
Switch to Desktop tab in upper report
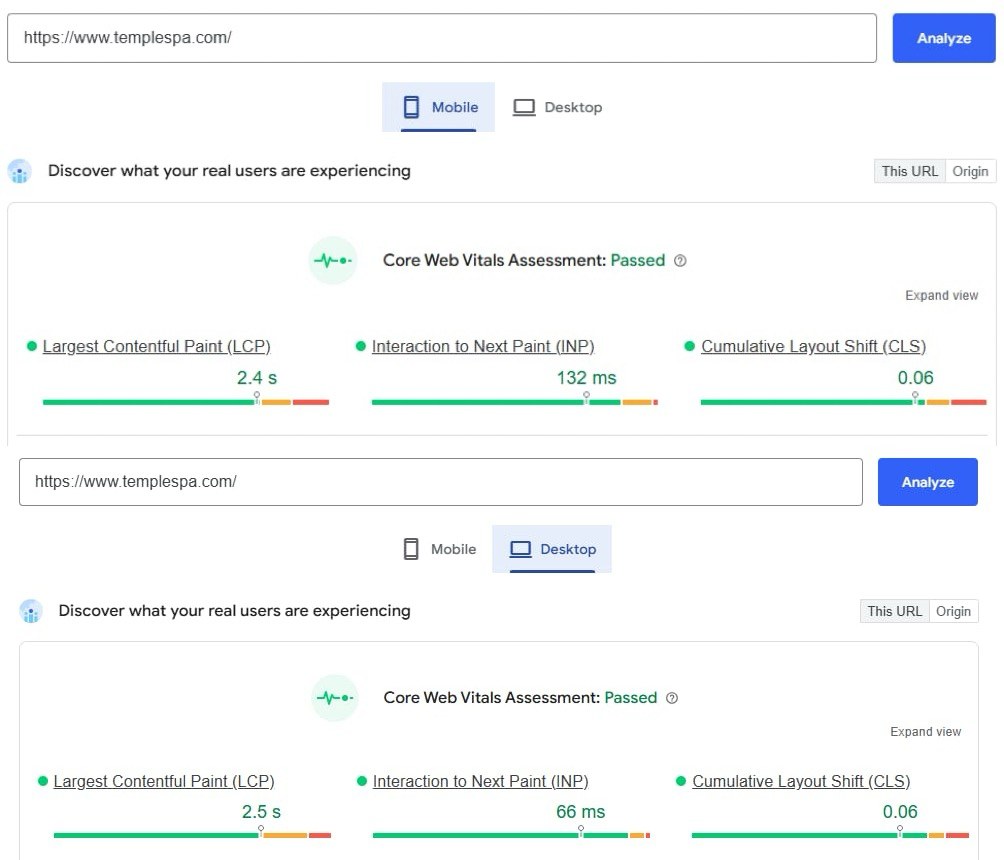click(x=558, y=107)
